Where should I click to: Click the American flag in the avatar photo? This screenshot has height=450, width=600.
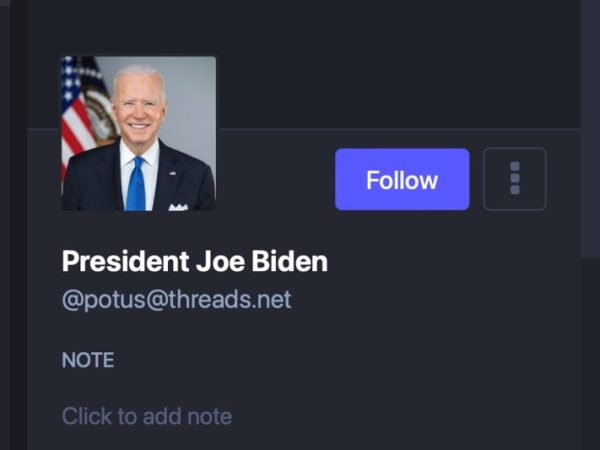click(77, 111)
